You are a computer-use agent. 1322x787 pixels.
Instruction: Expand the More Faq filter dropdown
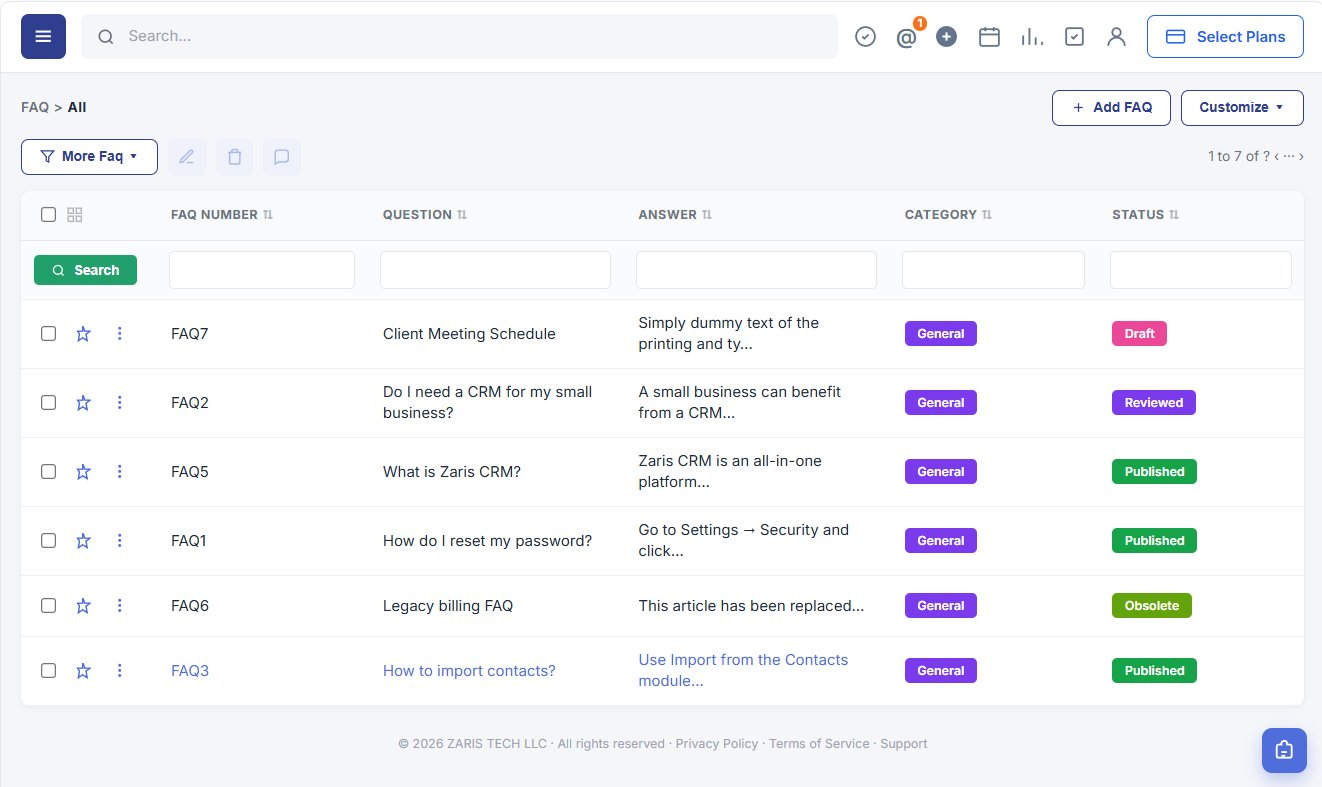(x=89, y=157)
